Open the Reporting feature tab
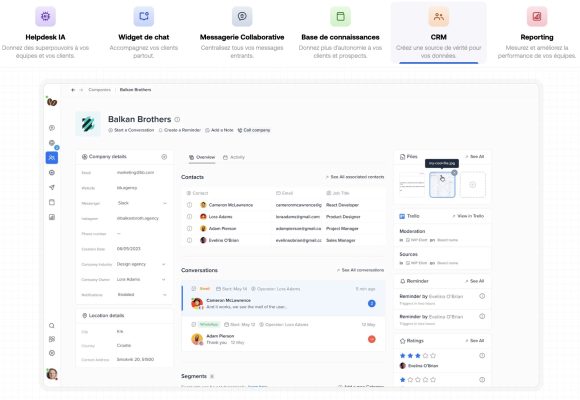The width and height of the screenshot is (580, 400). [537, 33]
